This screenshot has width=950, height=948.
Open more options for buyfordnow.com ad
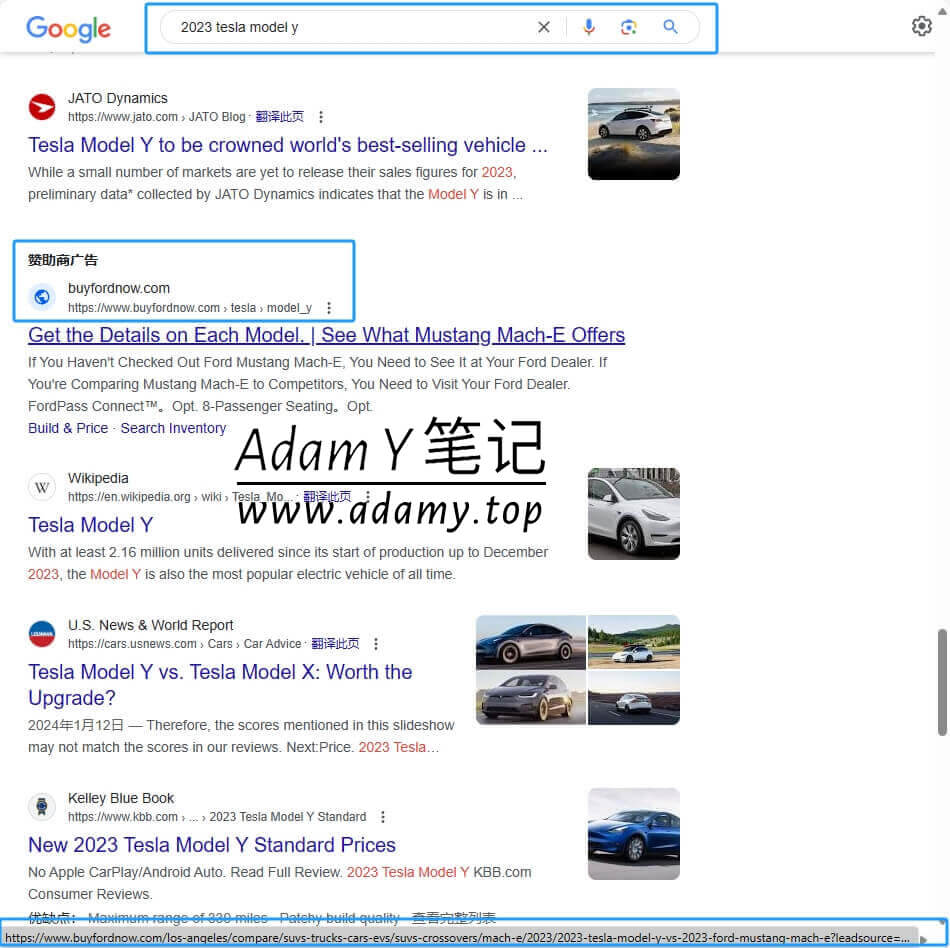point(329,308)
